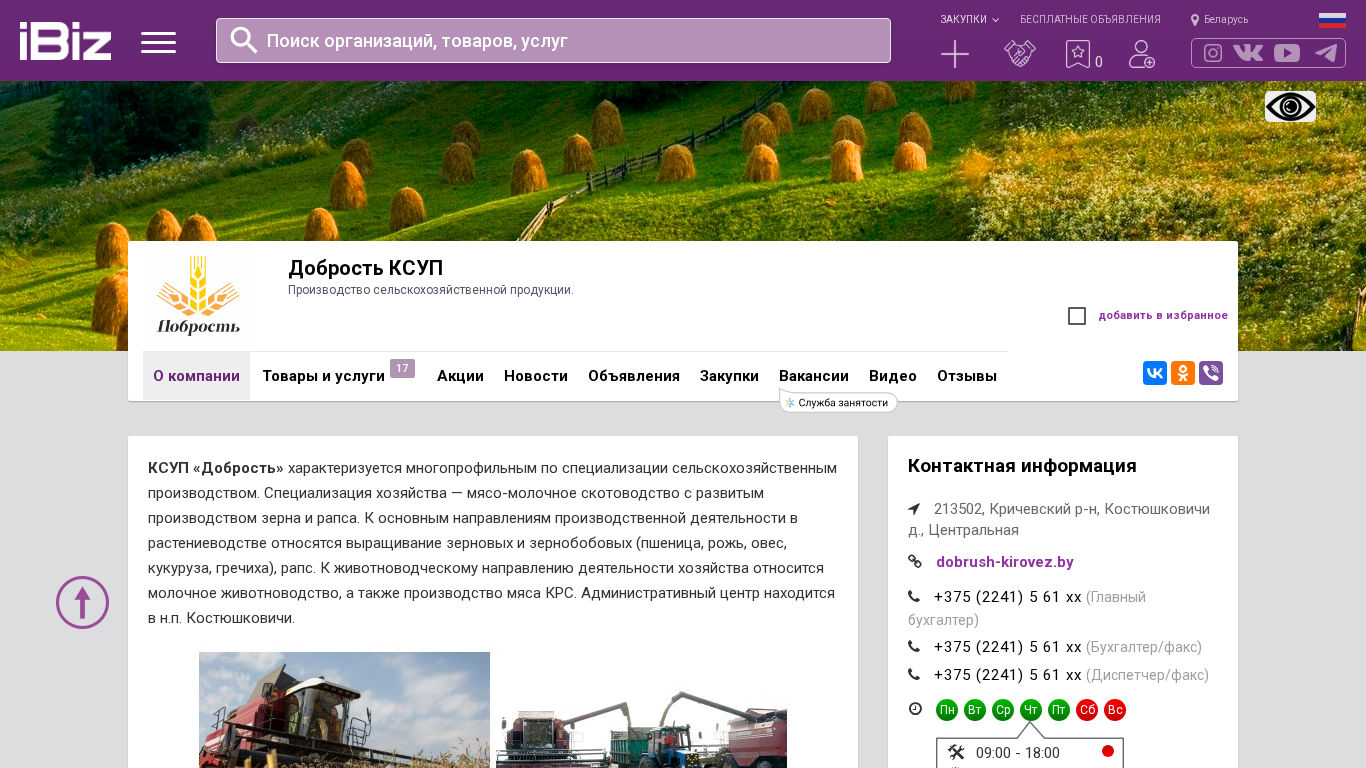Viewport: 1366px width, 768px height.
Task: Click the 'Добрость КСУП' company title
Action: (366, 268)
